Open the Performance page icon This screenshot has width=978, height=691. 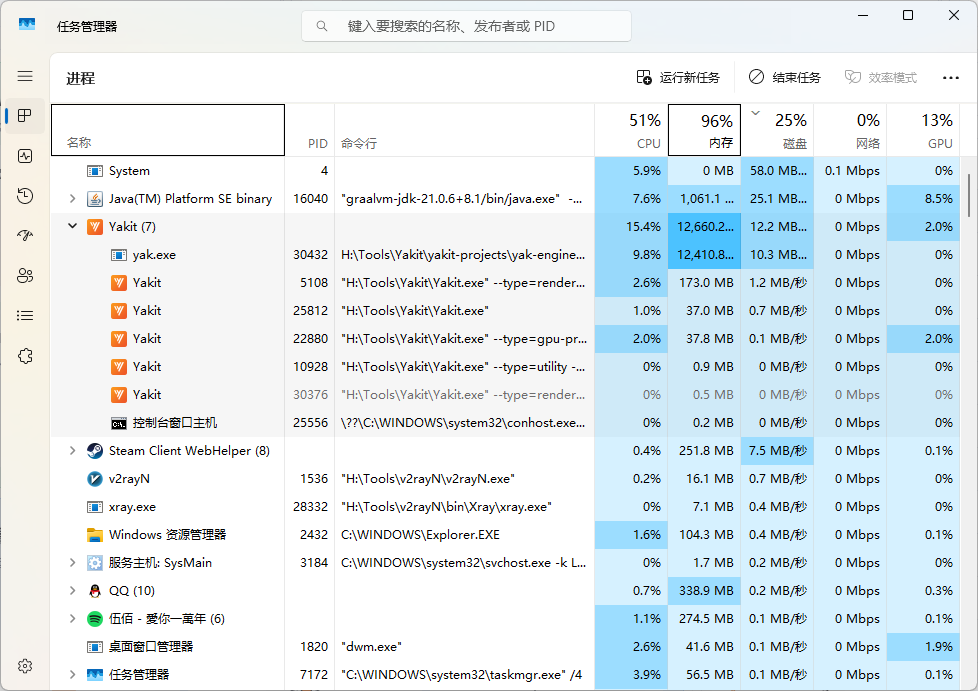(25, 156)
